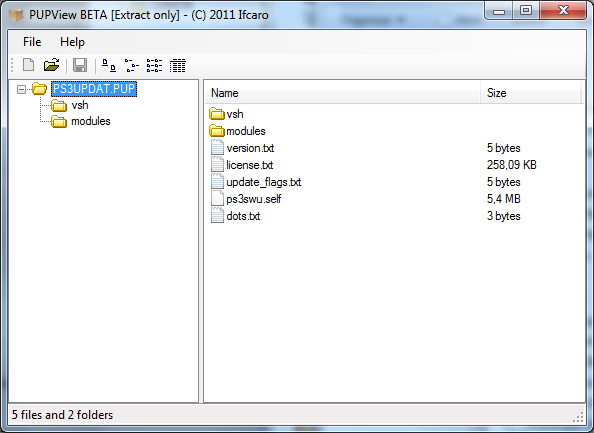This screenshot has width=594, height=433.
Task: Maximize the PUPView window
Action: pos(526,11)
